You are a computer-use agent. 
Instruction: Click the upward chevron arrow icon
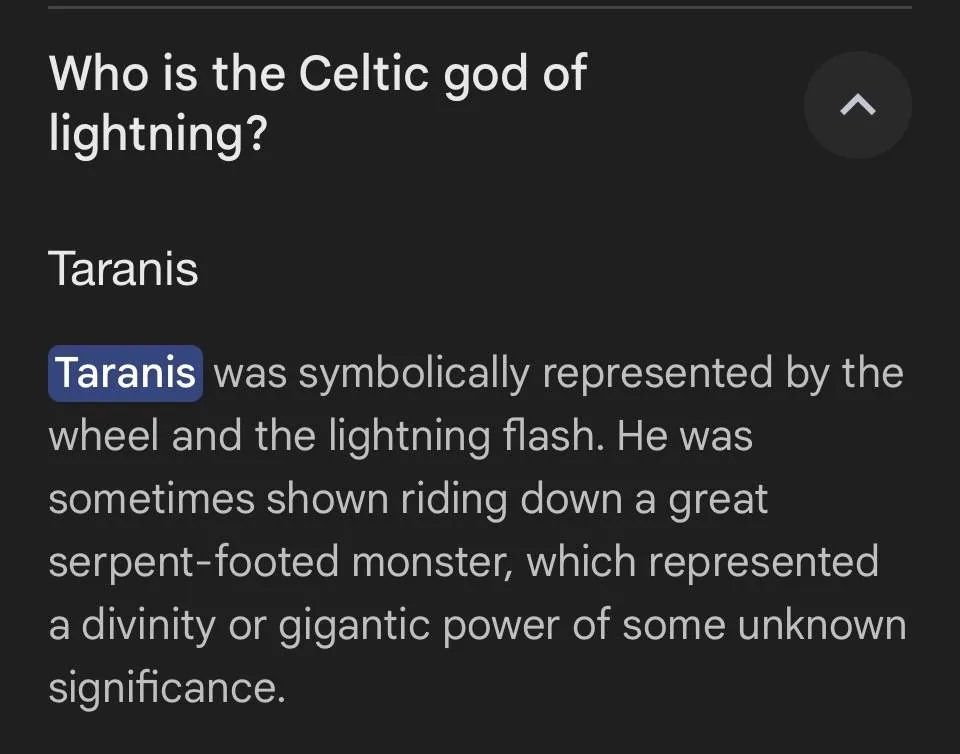pyautogui.click(x=858, y=105)
